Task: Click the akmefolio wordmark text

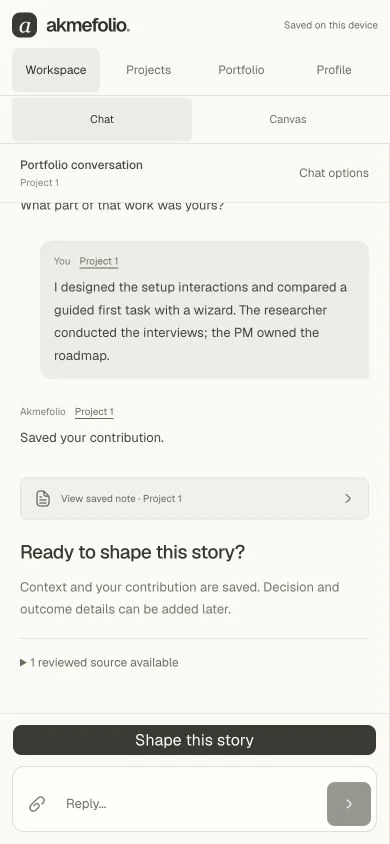Action: 88,25
